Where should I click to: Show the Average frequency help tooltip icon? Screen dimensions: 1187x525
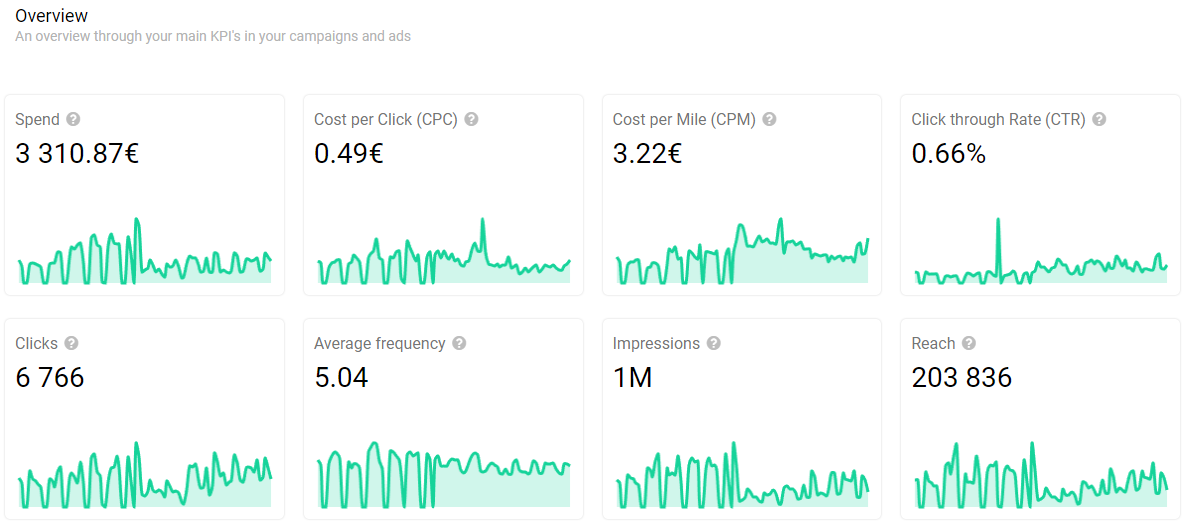click(x=459, y=343)
